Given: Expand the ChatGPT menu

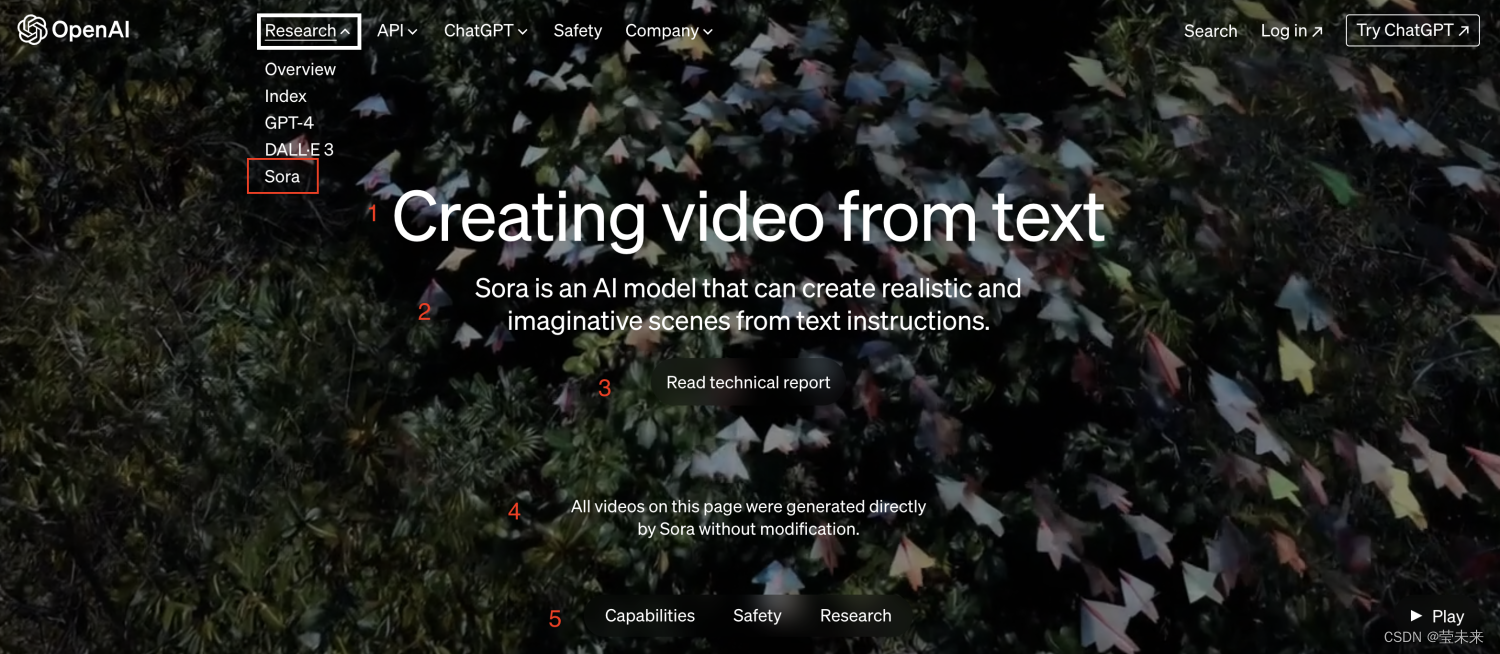Looking at the screenshot, I should click(485, 31).
